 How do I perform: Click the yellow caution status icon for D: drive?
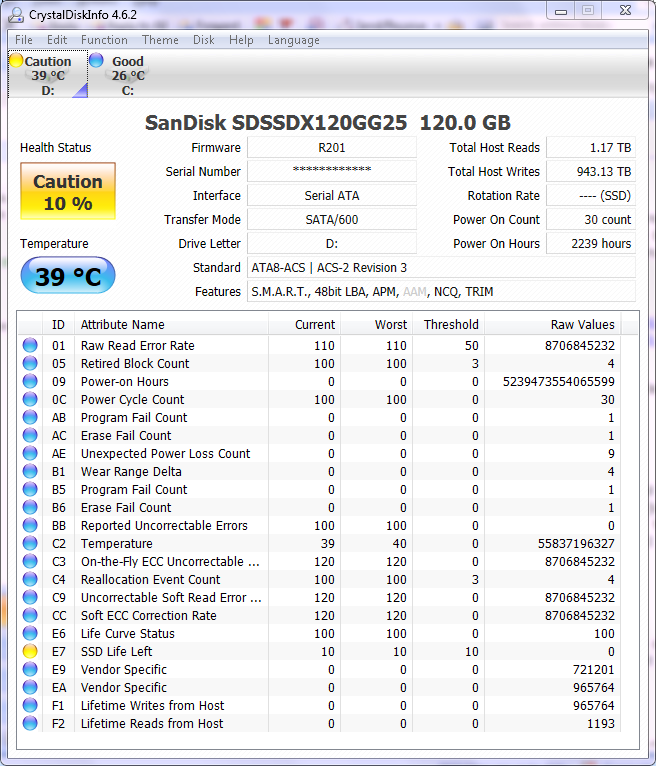[x=16, y=61]
